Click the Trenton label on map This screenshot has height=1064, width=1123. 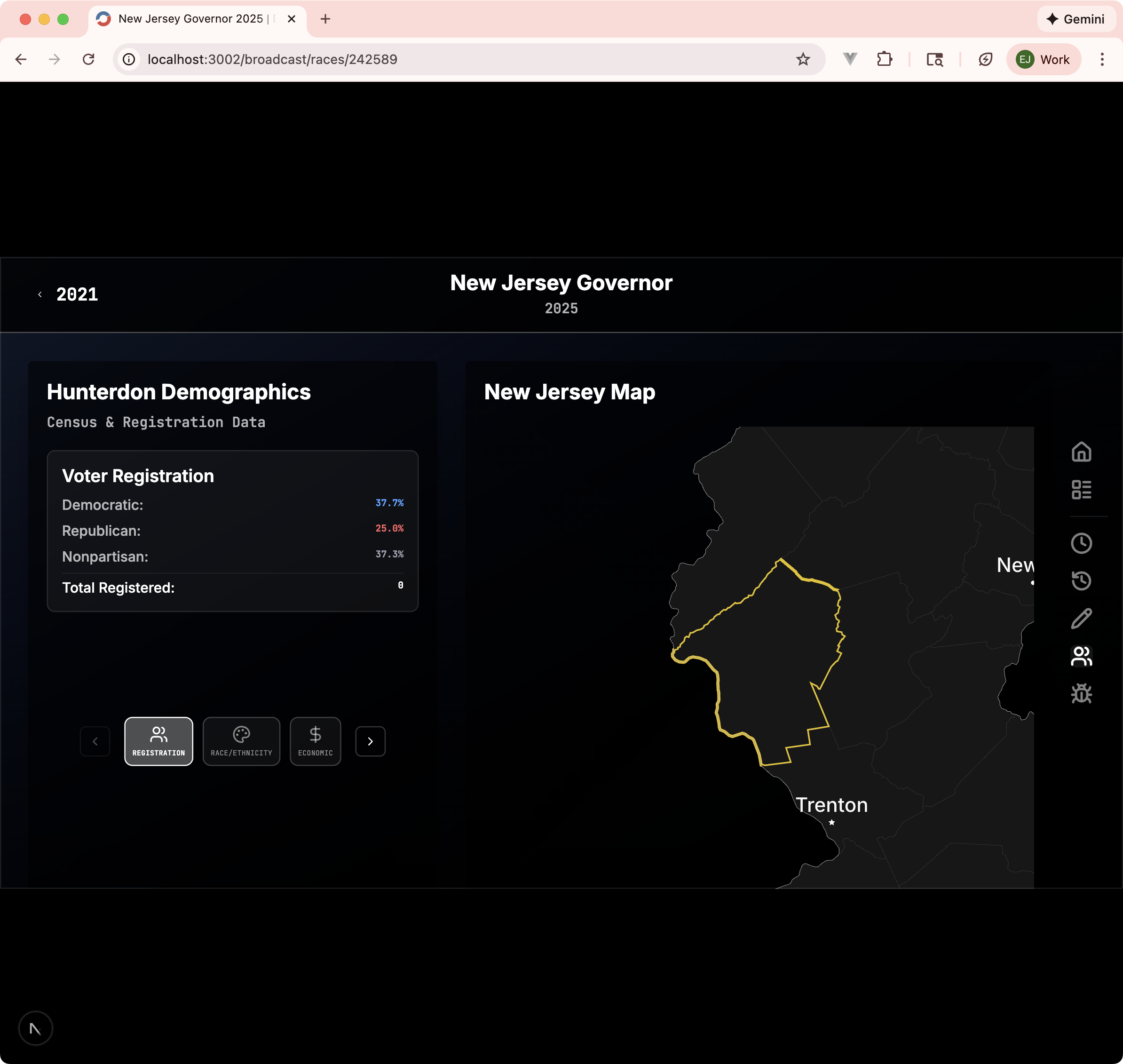[x=831, y=805]
